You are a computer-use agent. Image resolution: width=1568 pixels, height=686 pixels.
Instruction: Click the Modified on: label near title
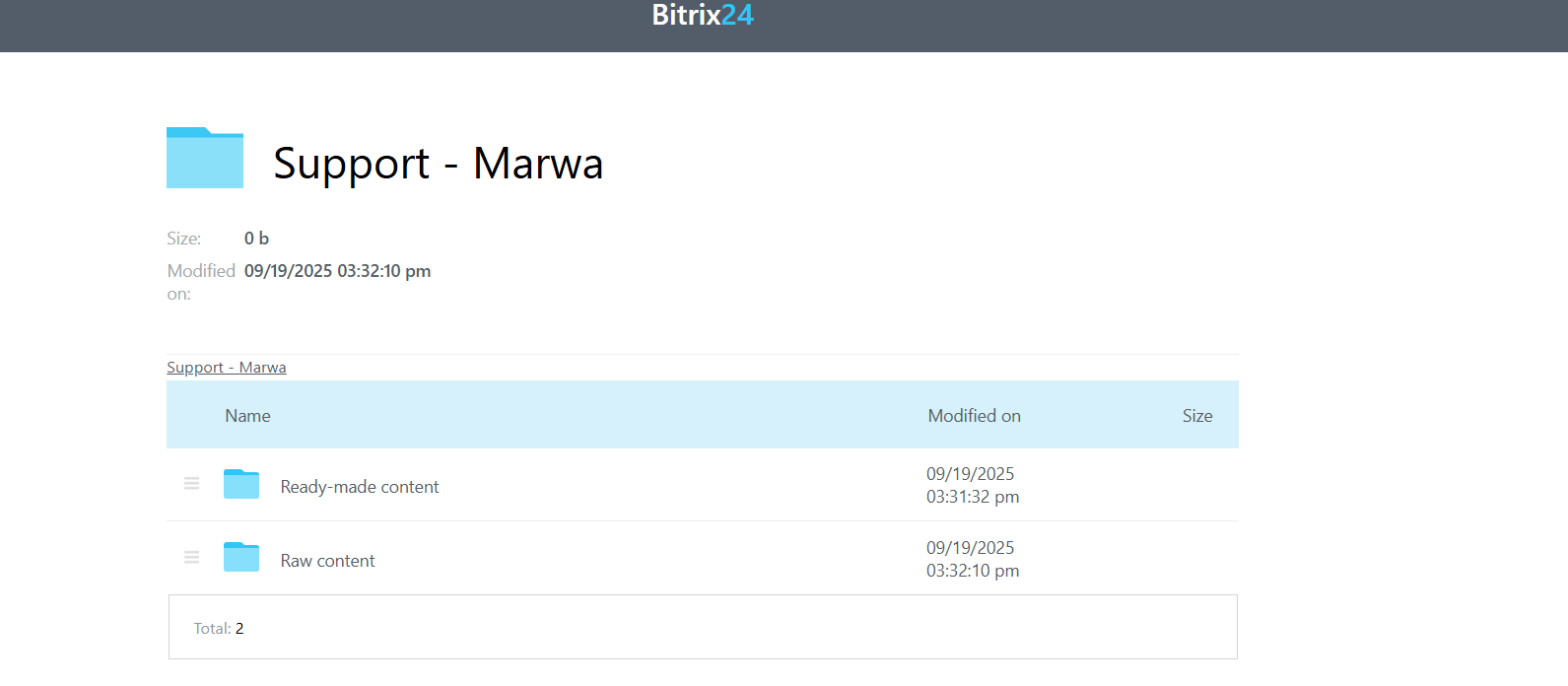(x=201, y=282)
